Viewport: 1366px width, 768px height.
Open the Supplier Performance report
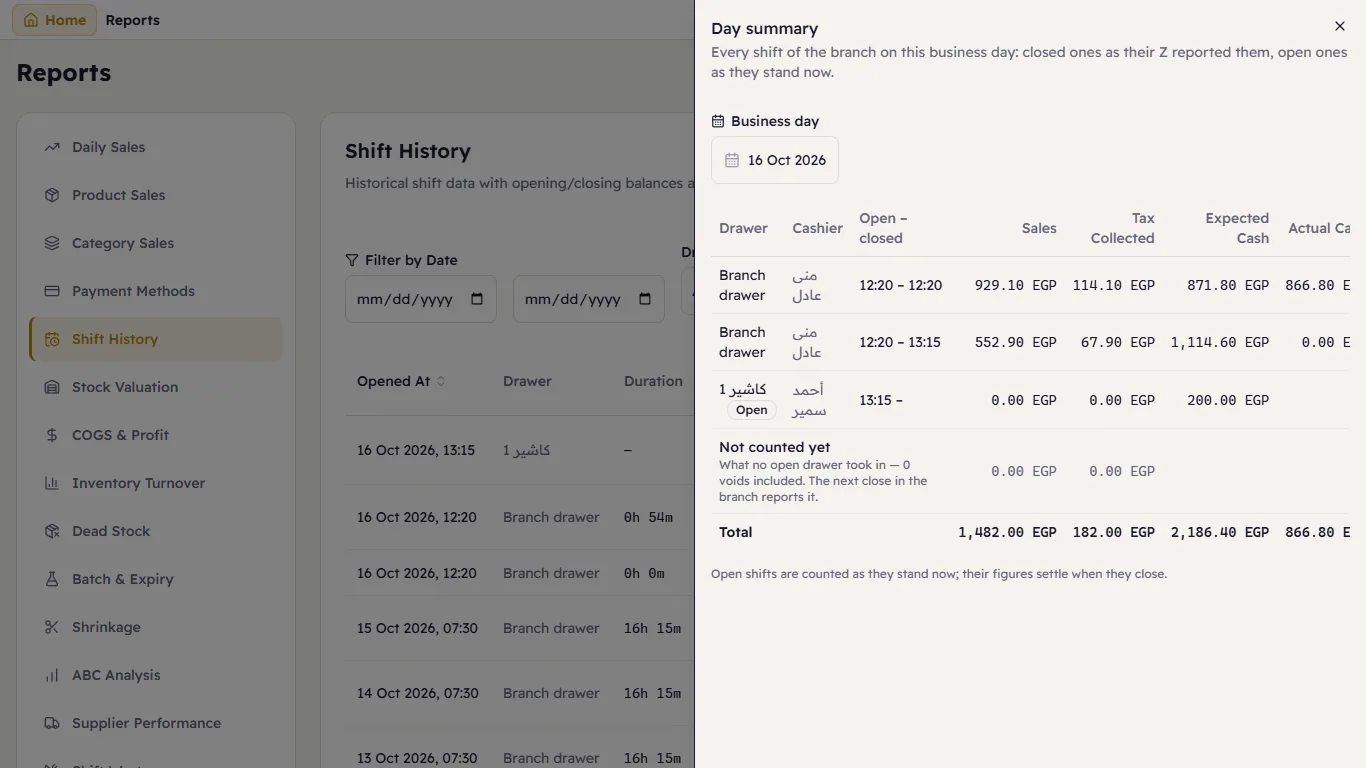[x=156, y=723]
